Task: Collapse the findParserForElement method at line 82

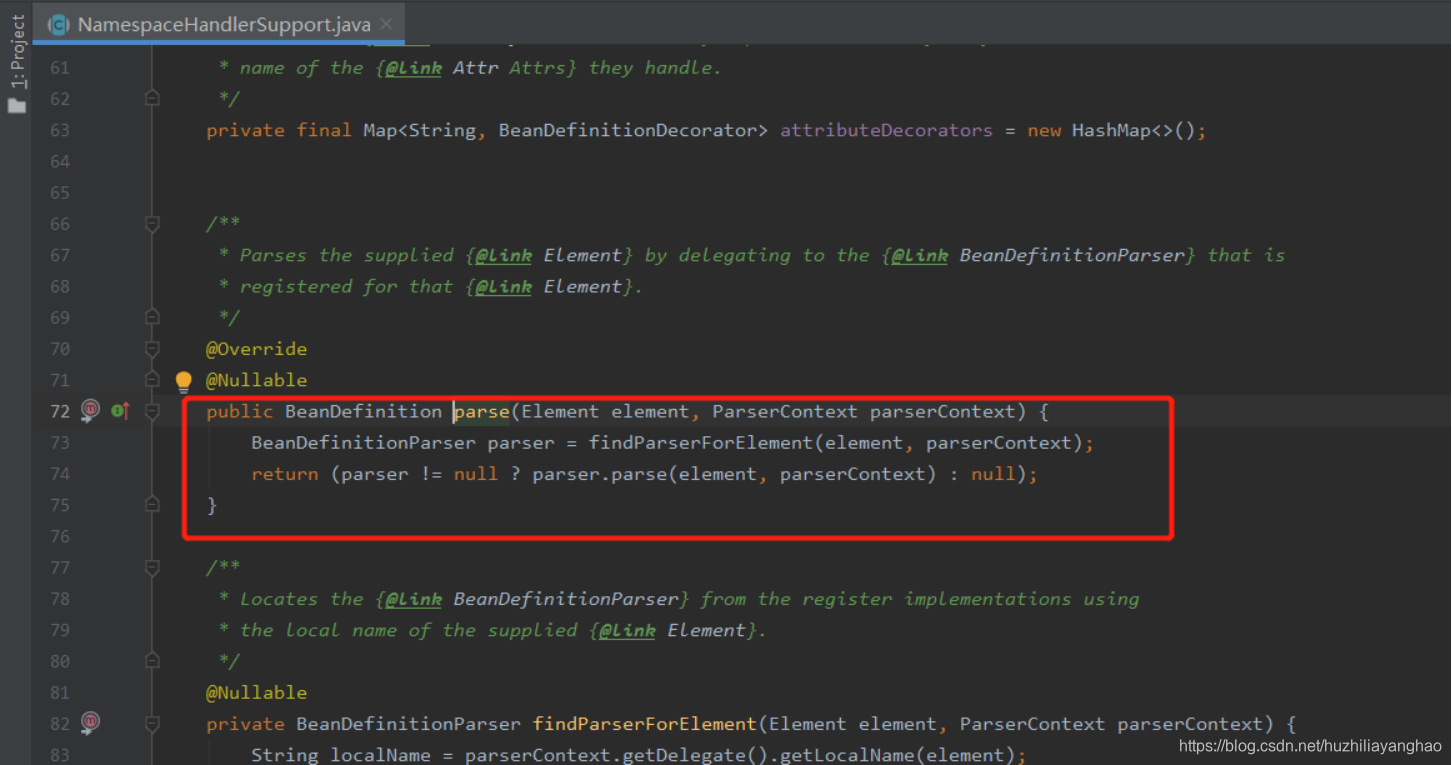Action: pyautogui.click(x=152, y=723)
